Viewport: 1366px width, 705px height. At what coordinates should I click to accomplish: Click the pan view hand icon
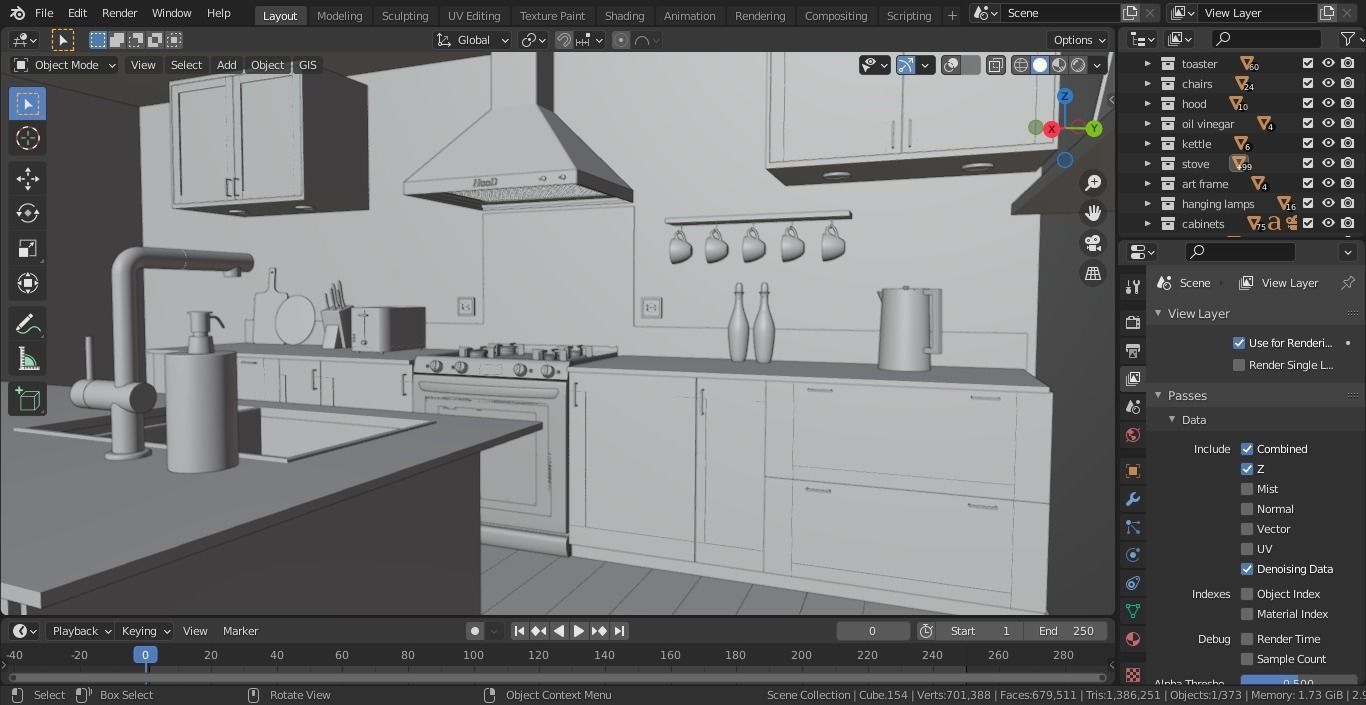(x=1093, y=213)
